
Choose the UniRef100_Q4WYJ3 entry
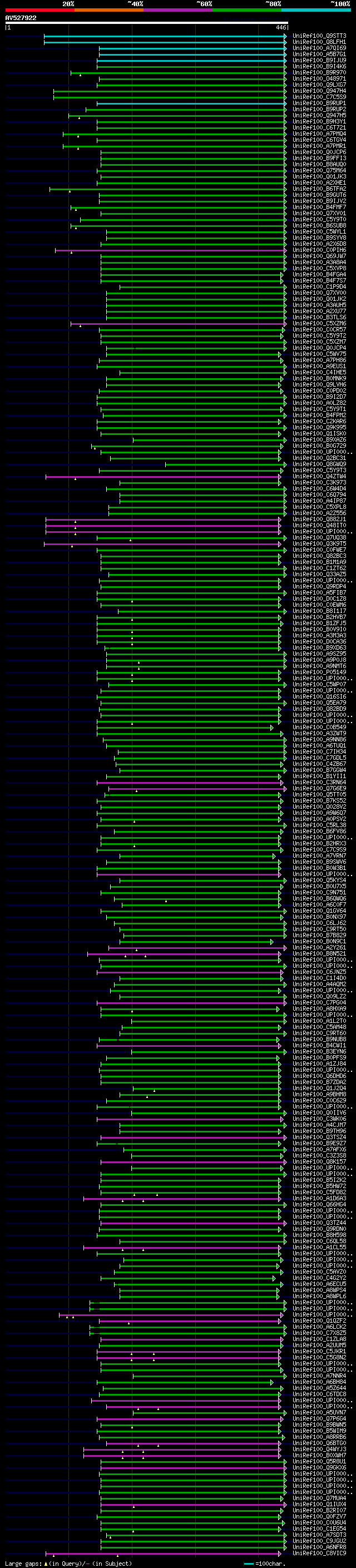click(319, 1450)
